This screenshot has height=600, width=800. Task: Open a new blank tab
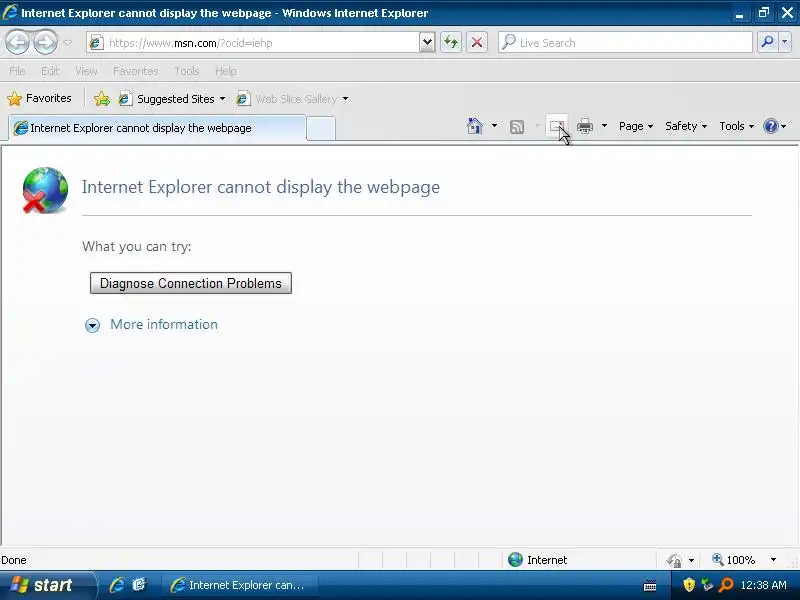[x=321, y=129]
